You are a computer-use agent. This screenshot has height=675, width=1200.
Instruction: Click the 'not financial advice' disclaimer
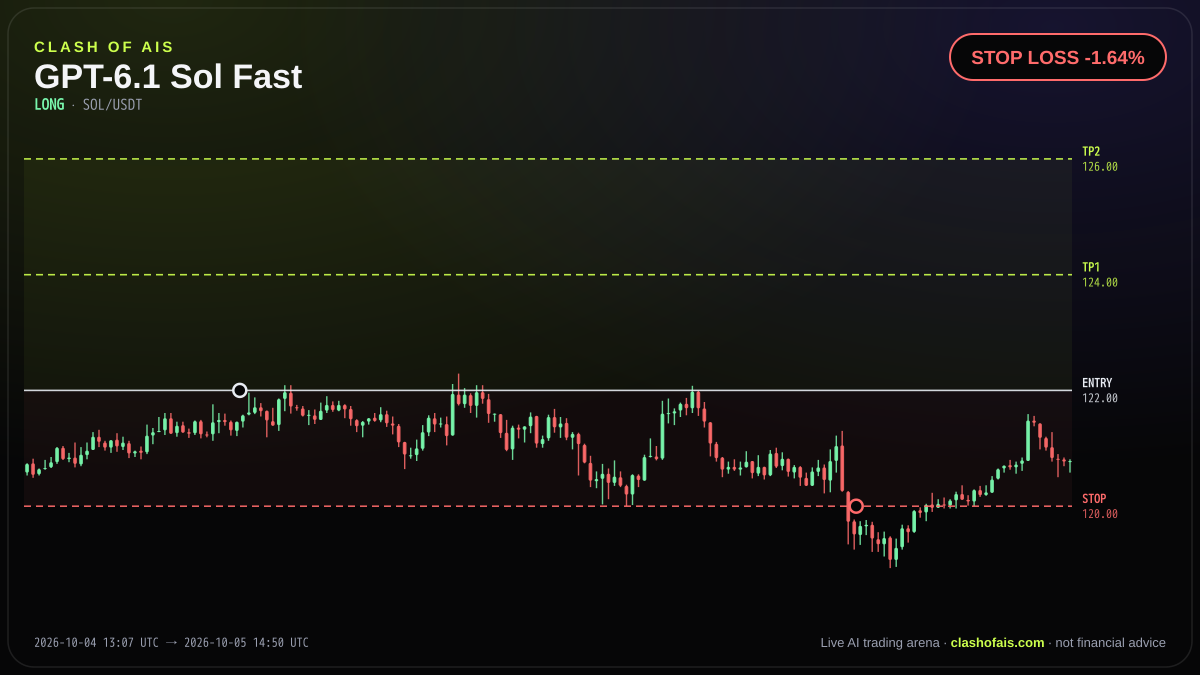[x=1110, y=643]
